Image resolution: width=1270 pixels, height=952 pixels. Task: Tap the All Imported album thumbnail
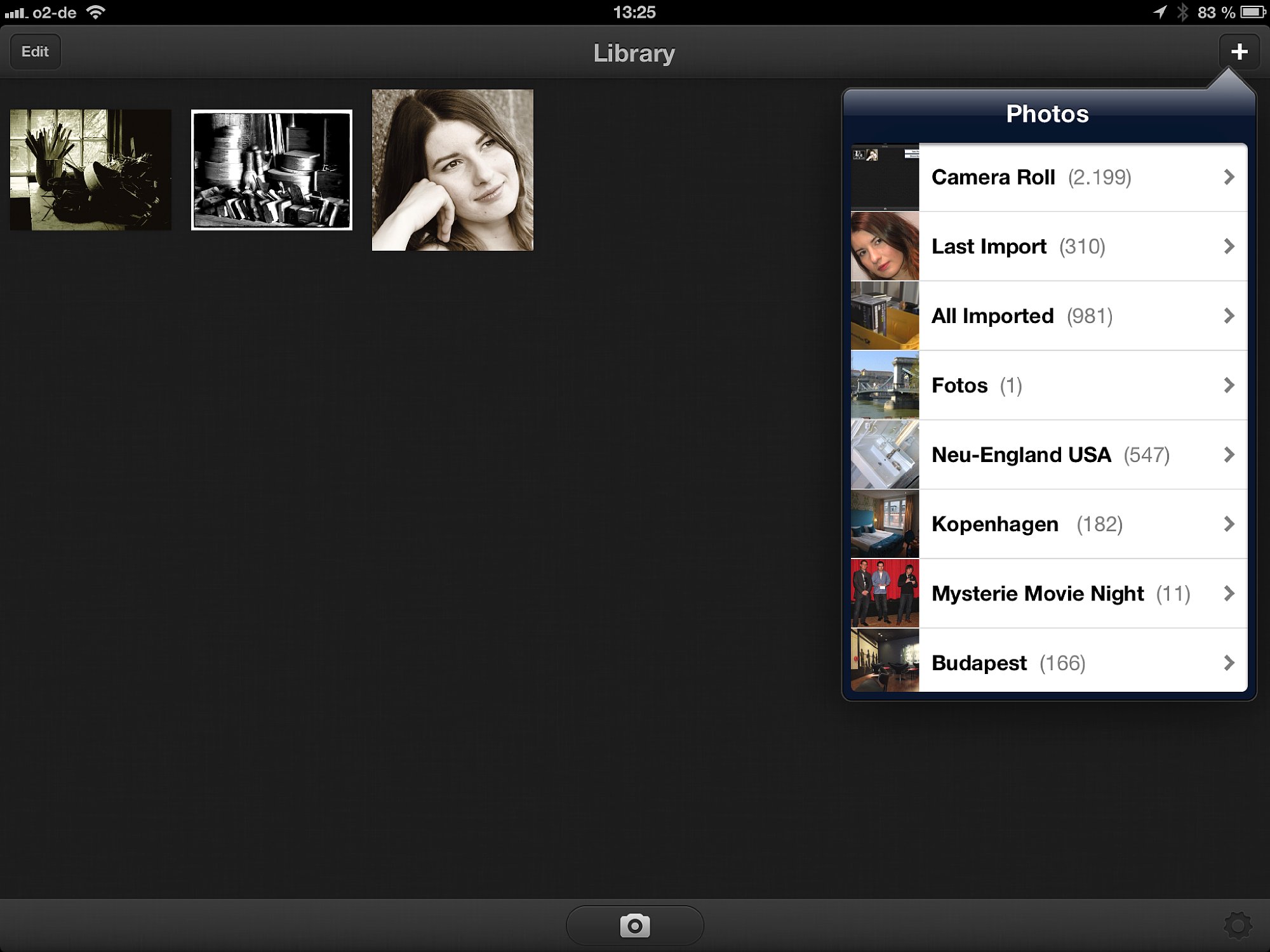(885, 316)
